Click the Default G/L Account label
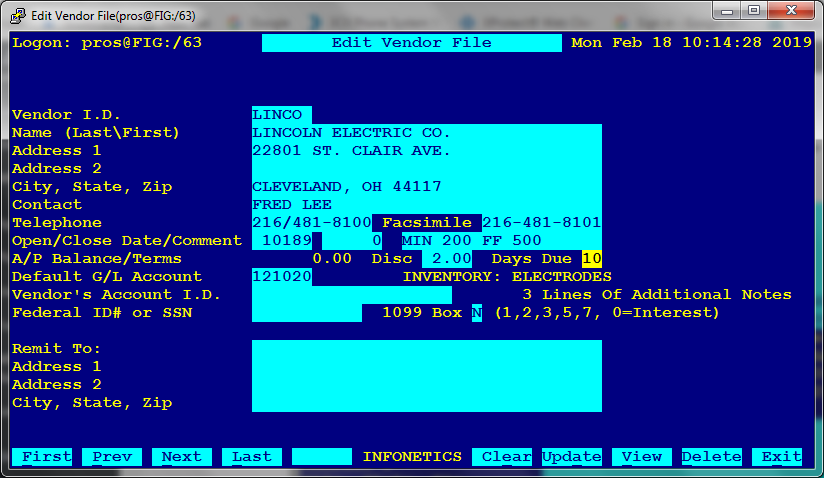 pos(107,277)
